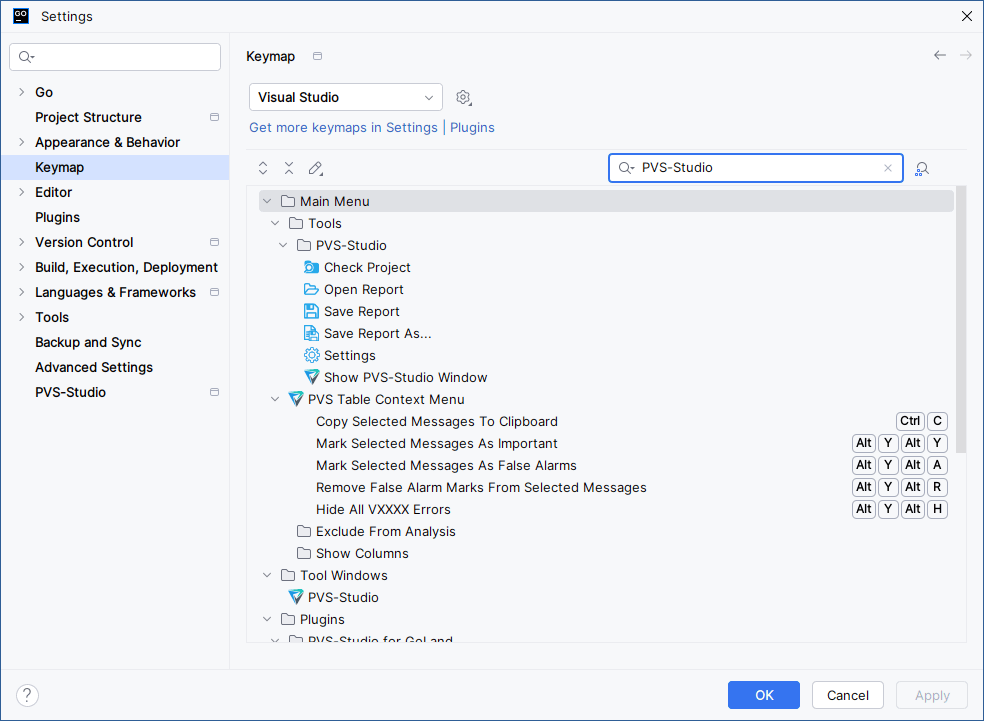
Task: Open the Visual Studio keymap dropdown
Action: [x=345, y=97]
